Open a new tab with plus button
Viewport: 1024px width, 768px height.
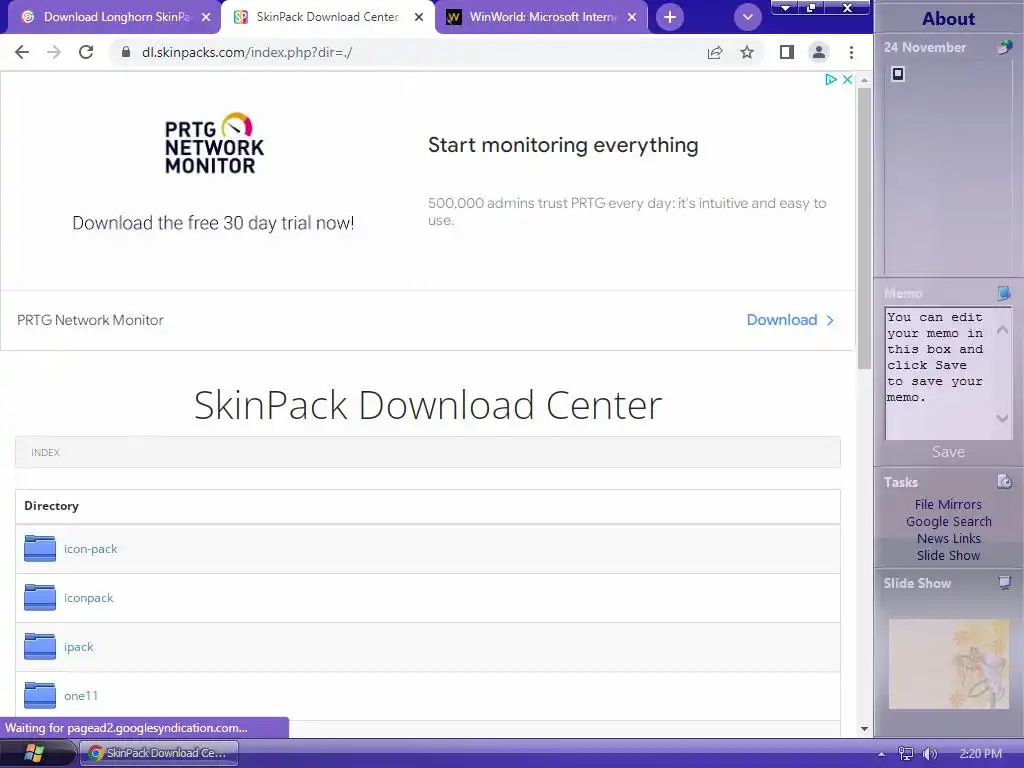pos(670,17)
